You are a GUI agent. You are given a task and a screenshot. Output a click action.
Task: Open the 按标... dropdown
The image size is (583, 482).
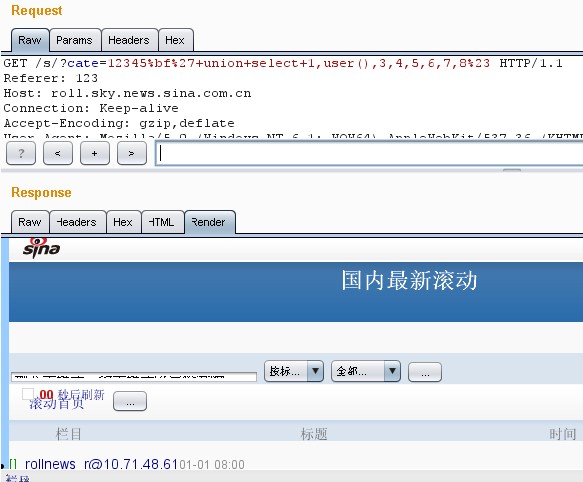point(294,371)
